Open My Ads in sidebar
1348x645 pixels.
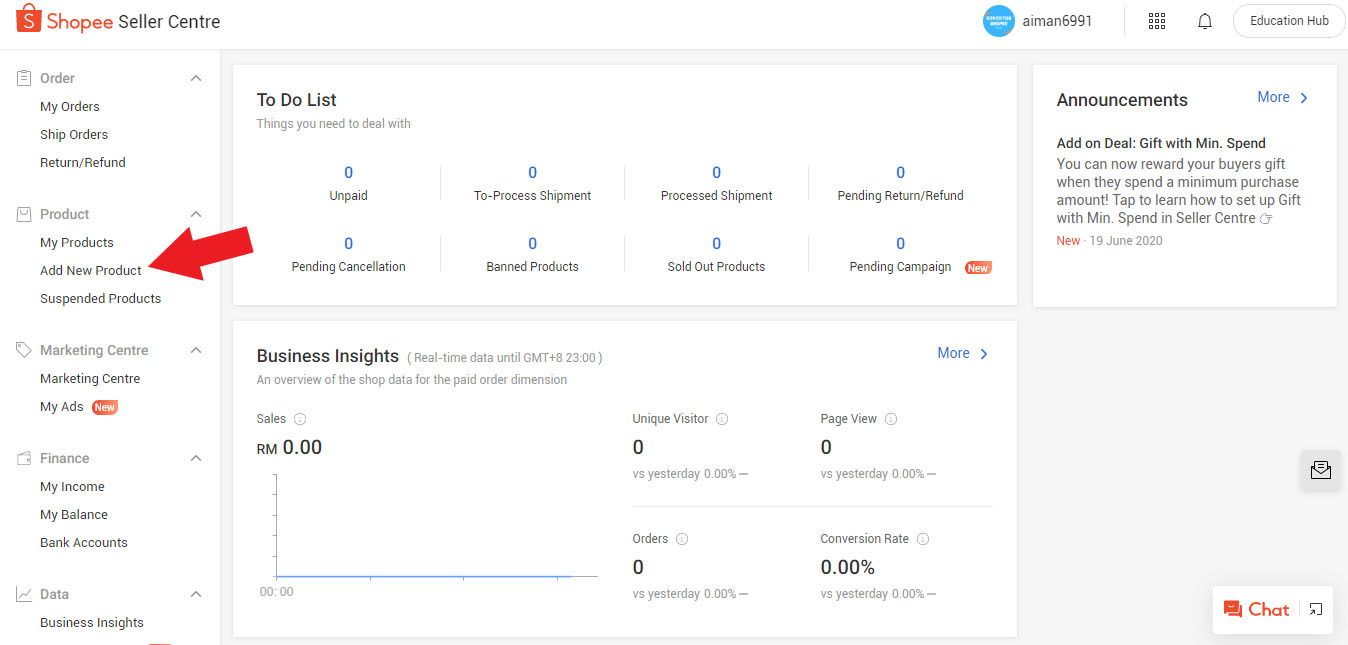point(62,406)
